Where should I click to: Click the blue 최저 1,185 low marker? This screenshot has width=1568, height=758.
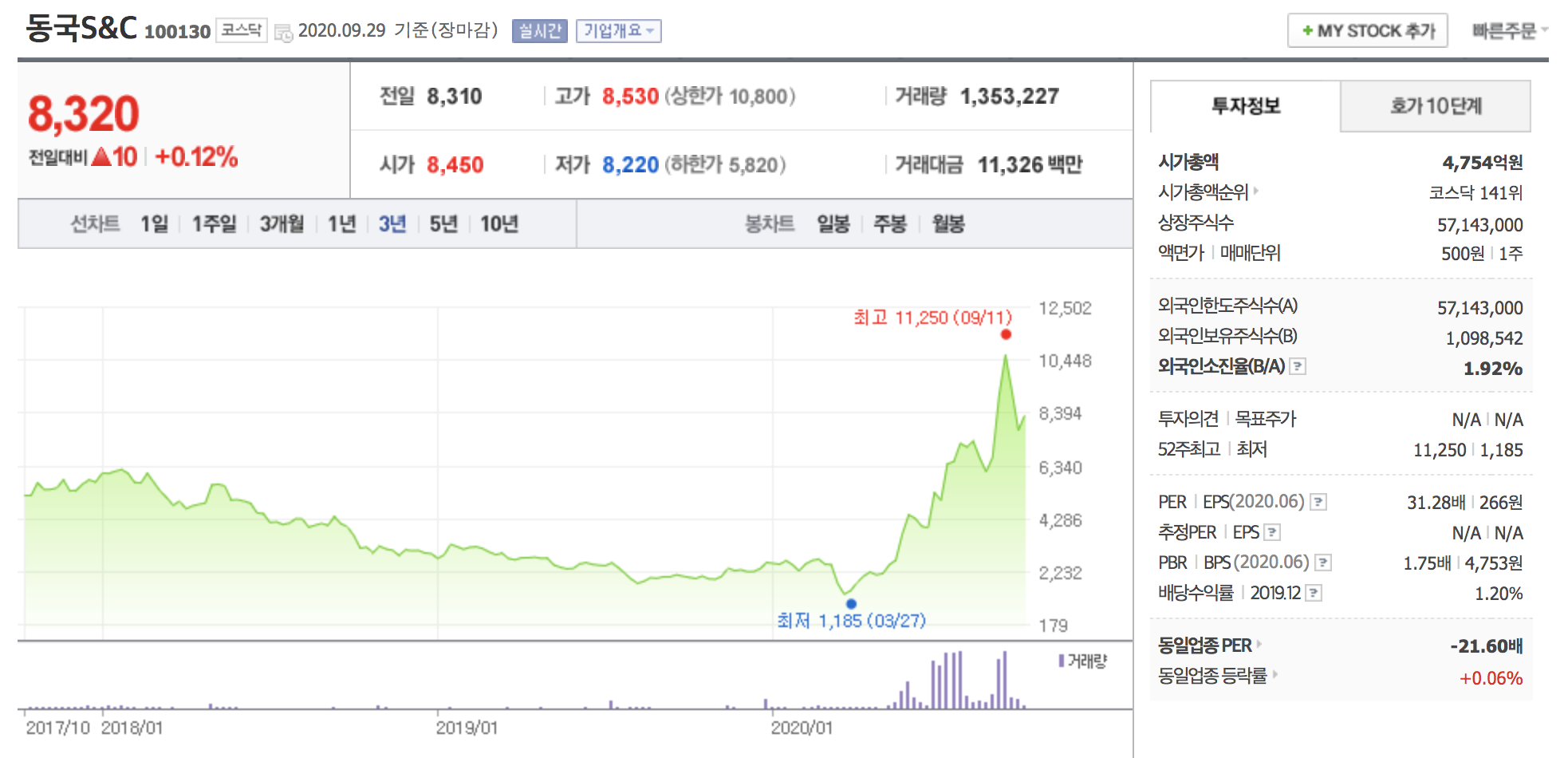[x=851, y=604]
